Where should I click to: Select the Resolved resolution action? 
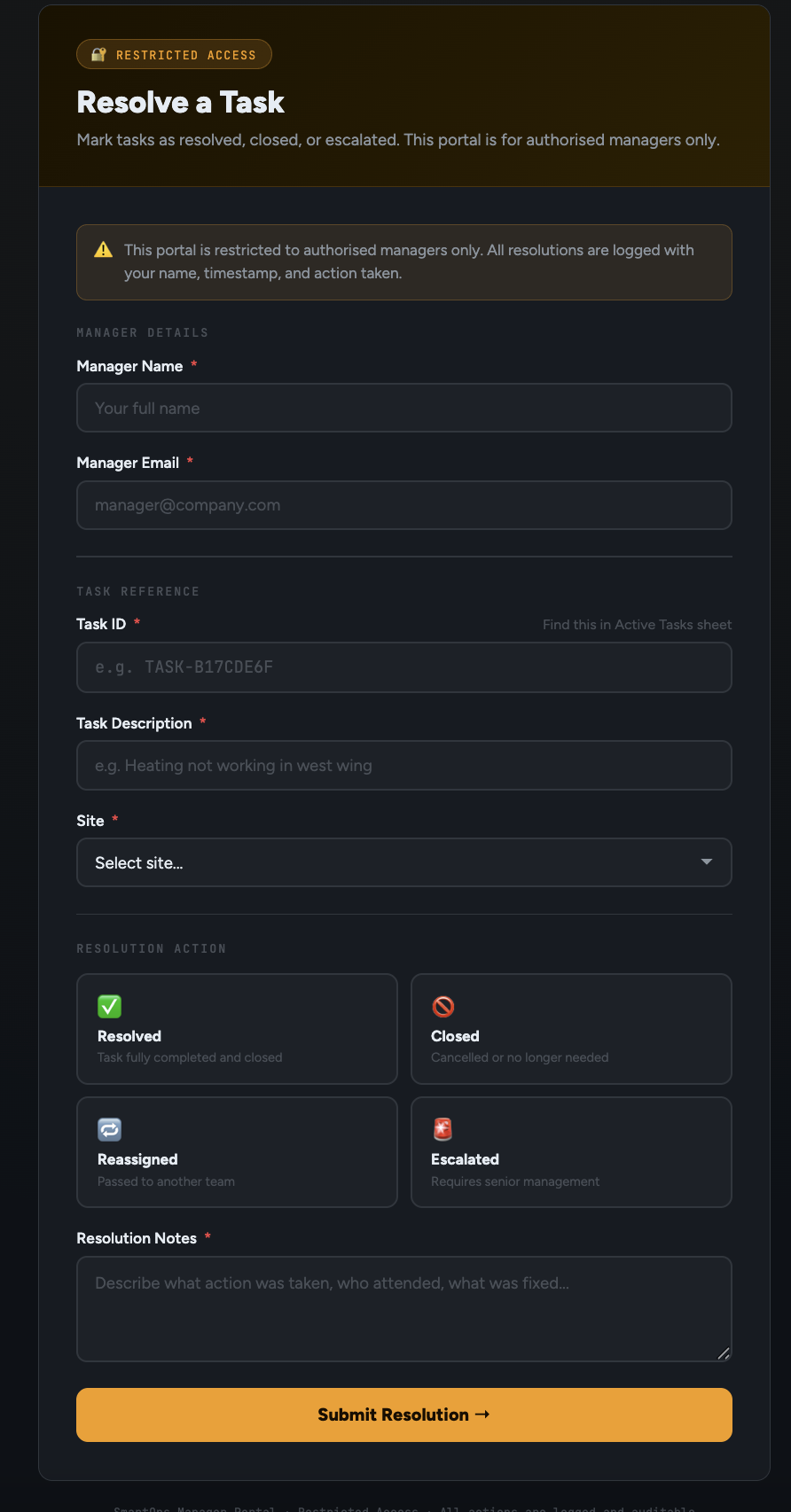coord(237,1028)
